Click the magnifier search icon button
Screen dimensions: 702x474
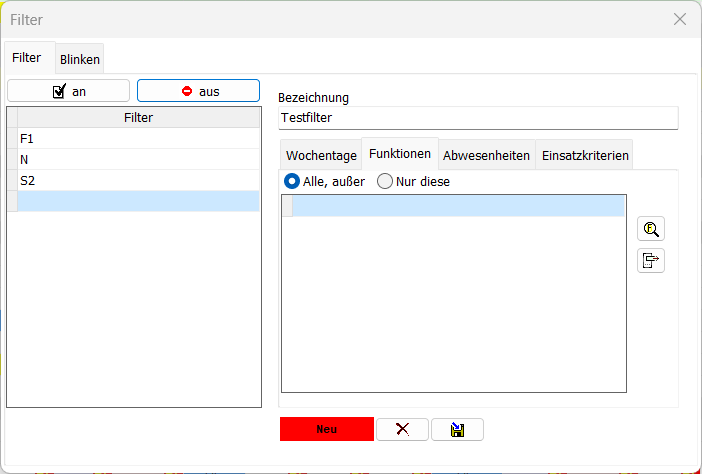tap(651, 229)
